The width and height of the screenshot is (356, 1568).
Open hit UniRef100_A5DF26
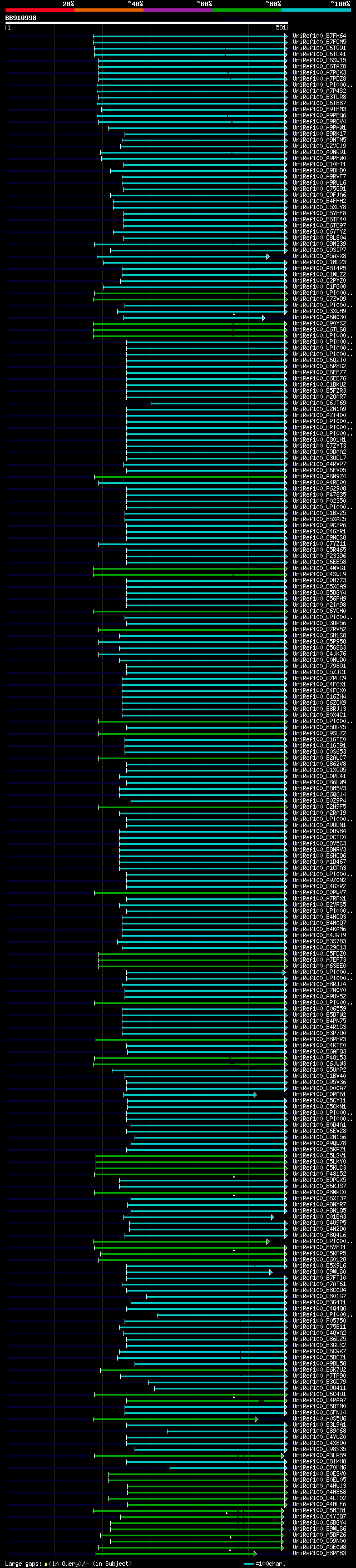[x=319, y=1535]
